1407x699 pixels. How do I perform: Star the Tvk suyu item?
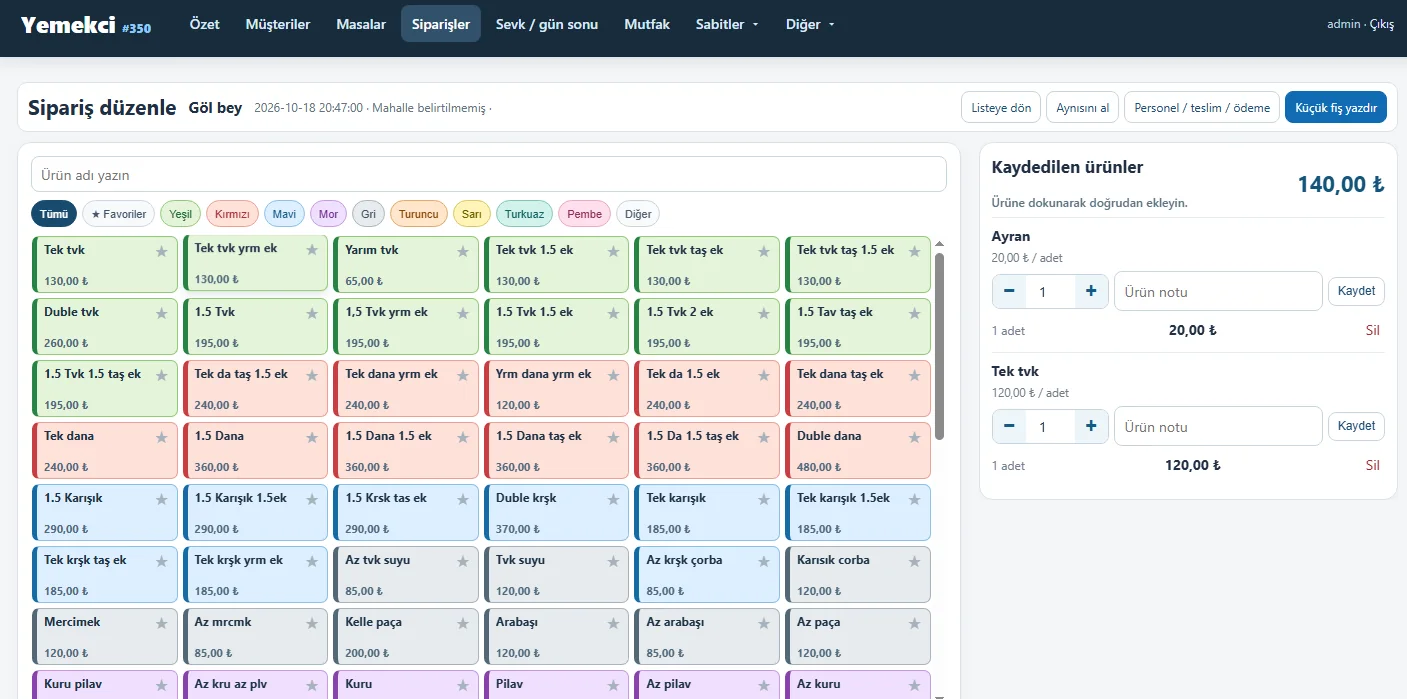point(614,562)
